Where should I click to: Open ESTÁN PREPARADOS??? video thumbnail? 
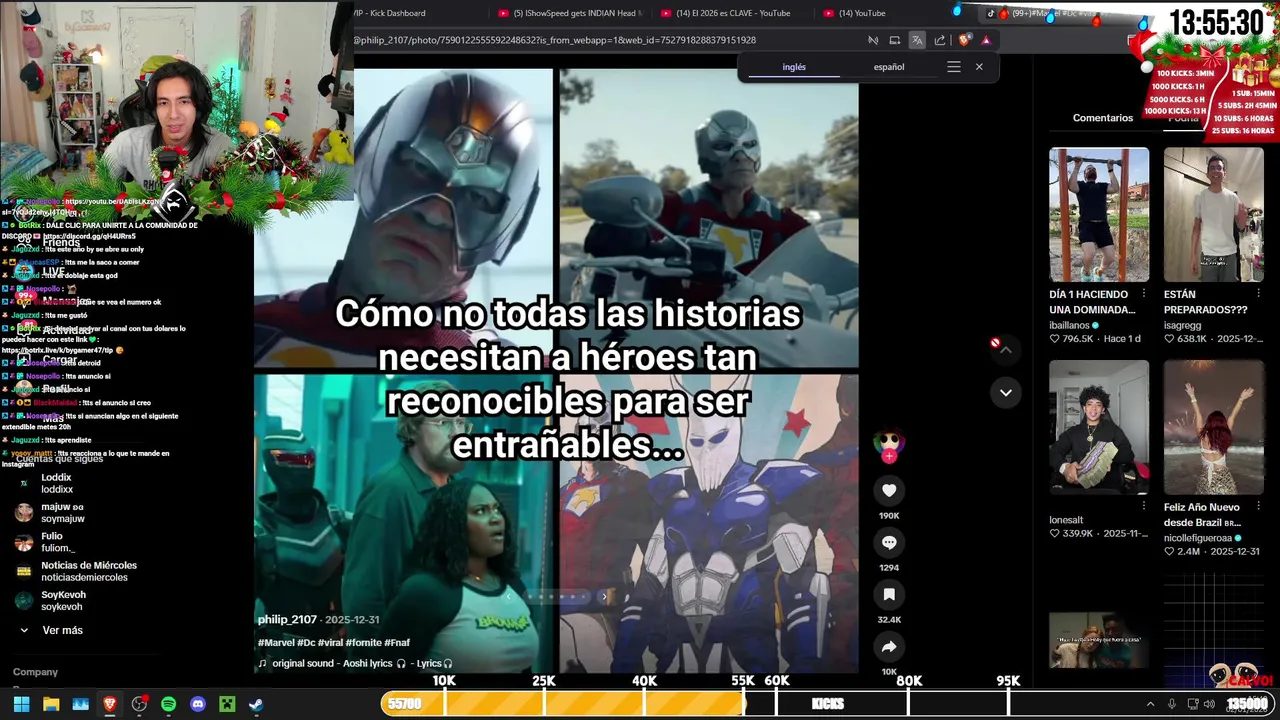[1214, 215]
